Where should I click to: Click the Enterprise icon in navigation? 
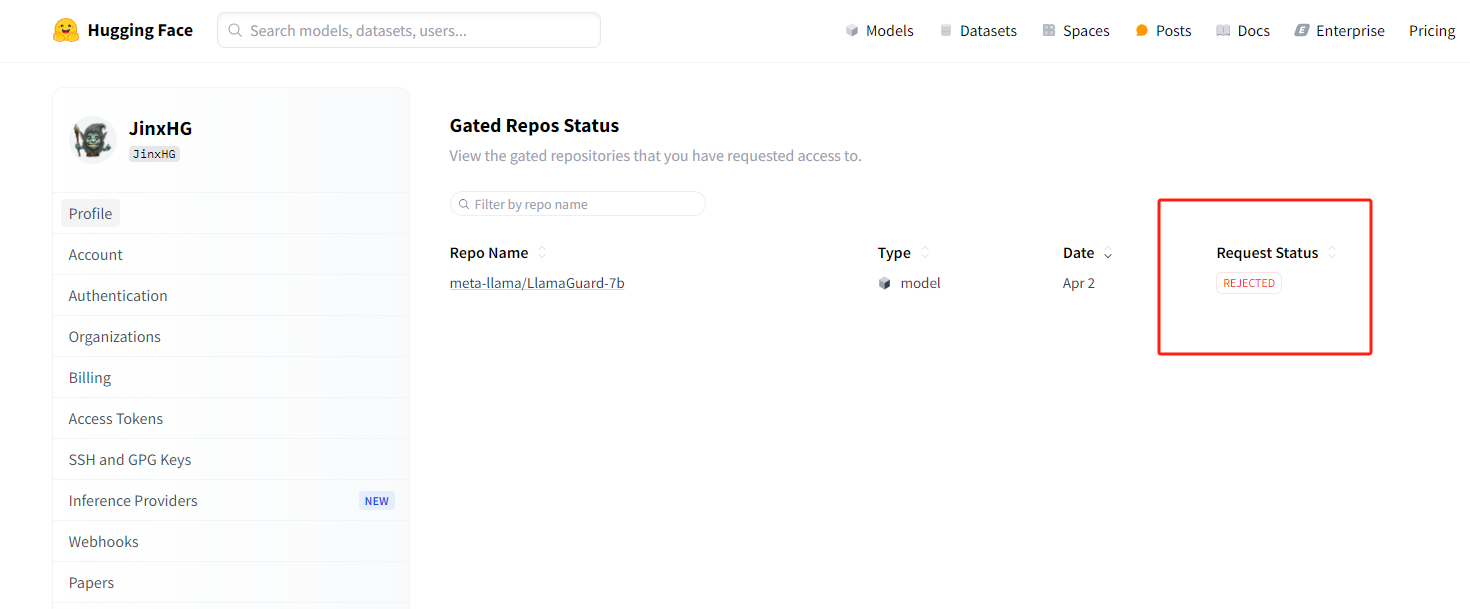click(1302, 31)
